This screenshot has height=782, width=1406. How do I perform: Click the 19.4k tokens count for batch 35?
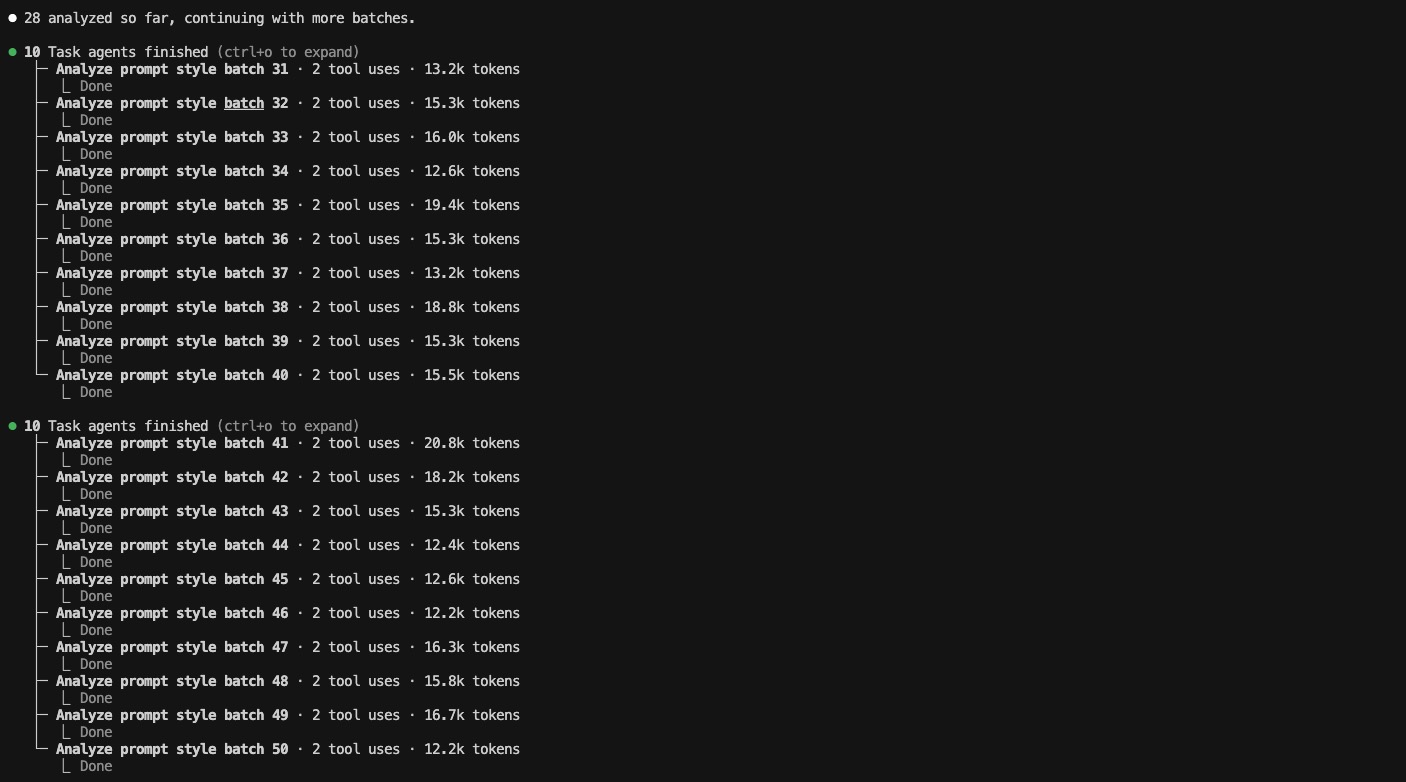(471, 205)
